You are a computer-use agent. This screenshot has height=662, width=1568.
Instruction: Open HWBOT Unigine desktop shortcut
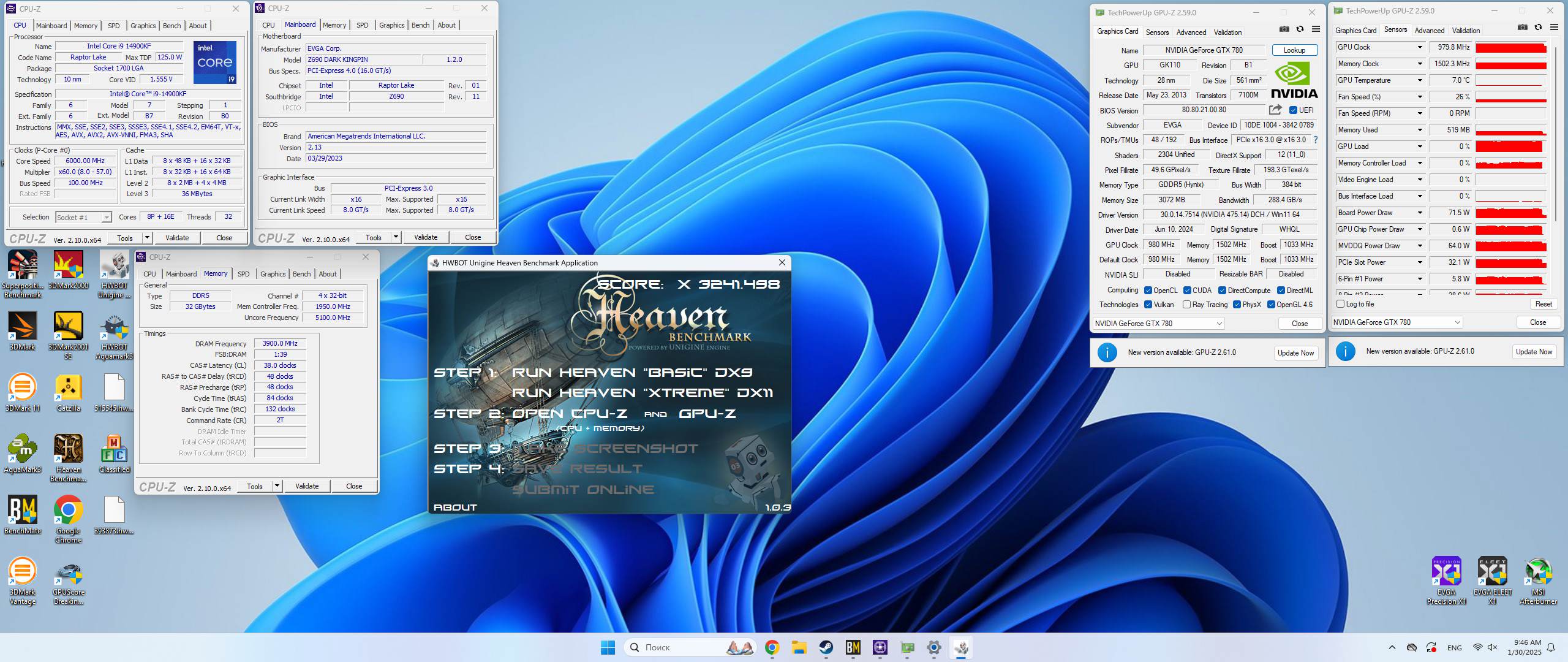(x=115, y=273)
